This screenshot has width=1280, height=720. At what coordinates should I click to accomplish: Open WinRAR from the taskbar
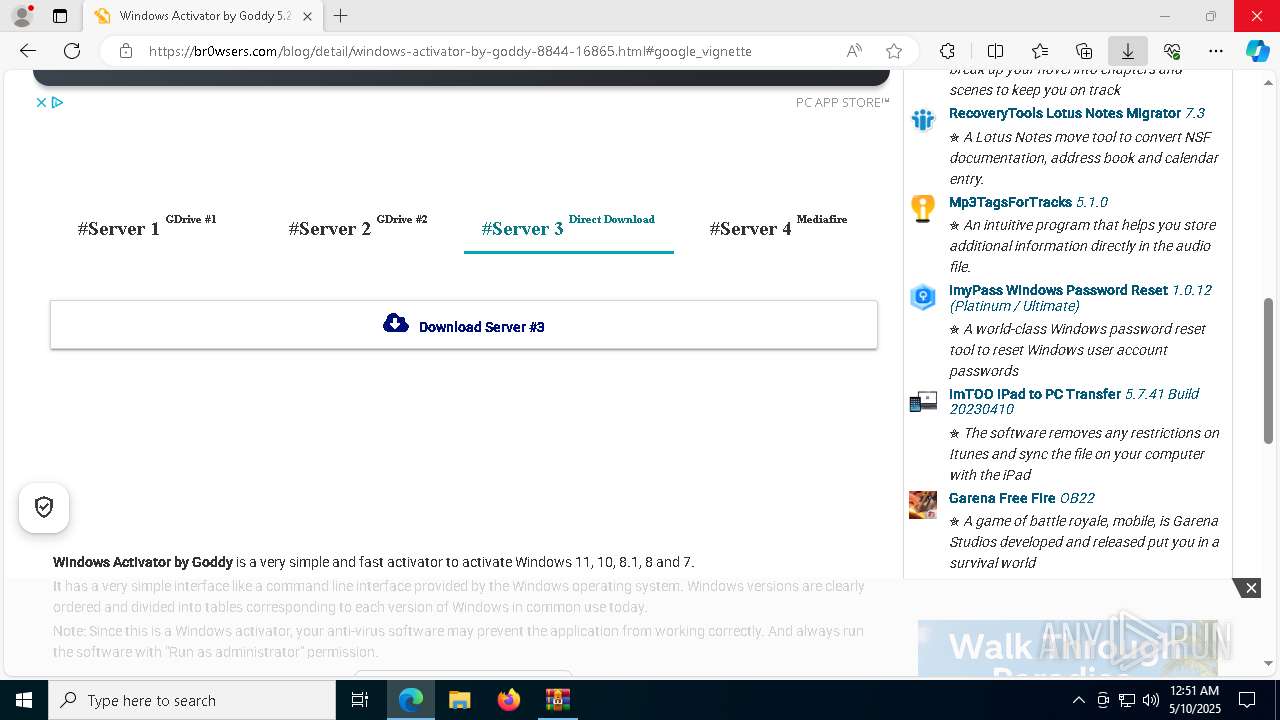557,700
